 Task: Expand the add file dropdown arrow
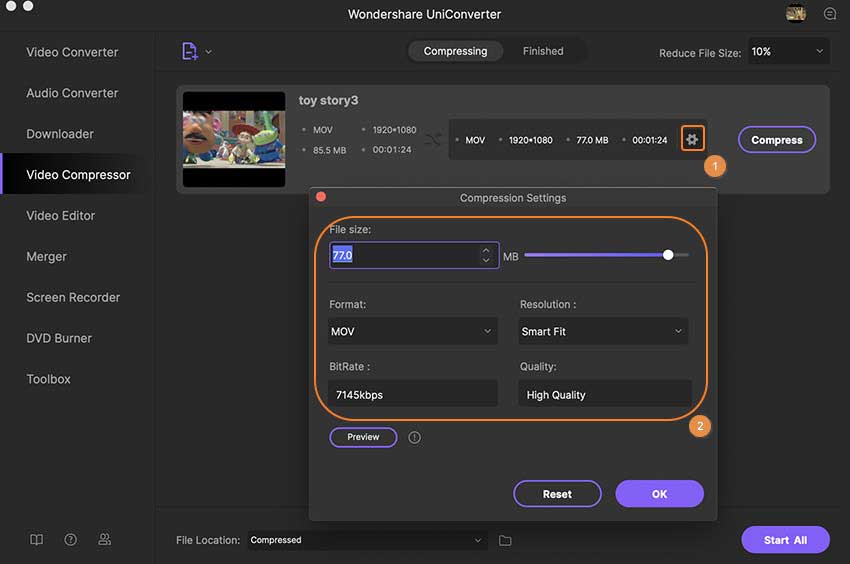pos(209,52)
